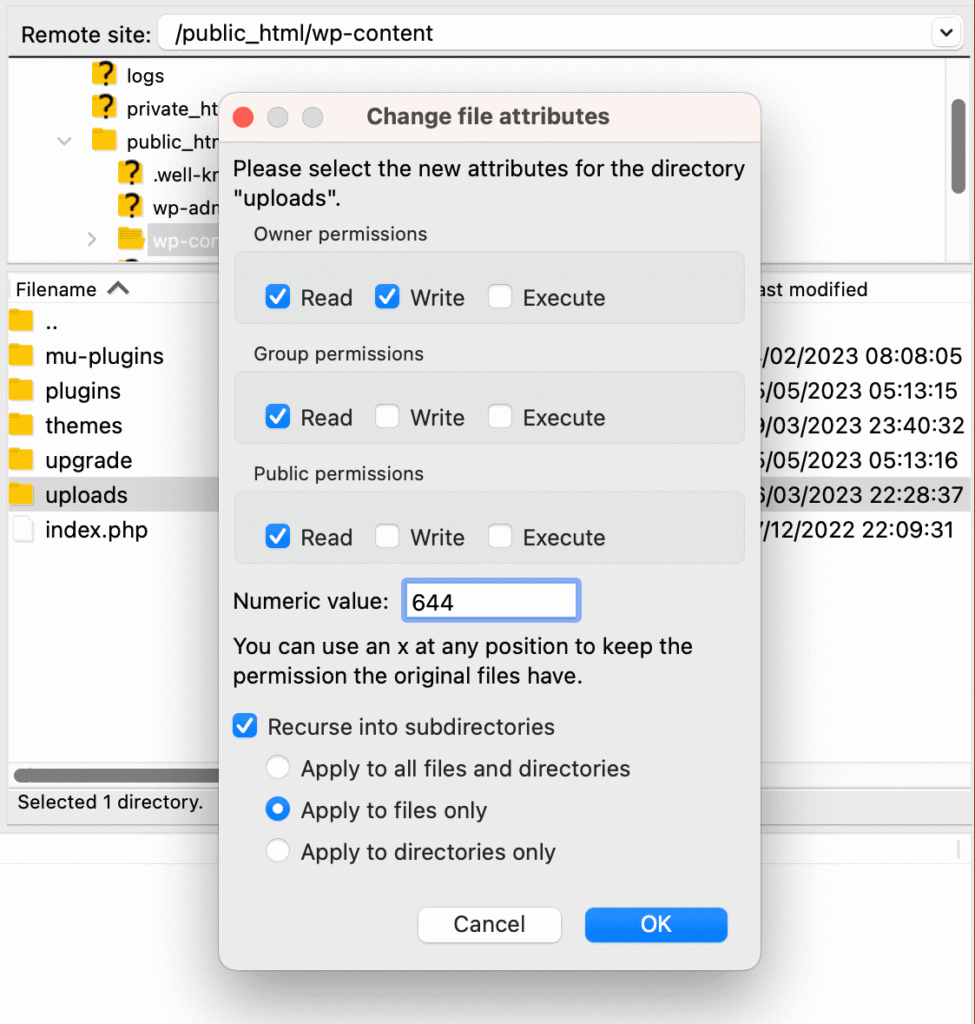This screenshot has width=975, height=1024.
Task: Click the uploads folder icon
Action: click(x=21, y=494)
